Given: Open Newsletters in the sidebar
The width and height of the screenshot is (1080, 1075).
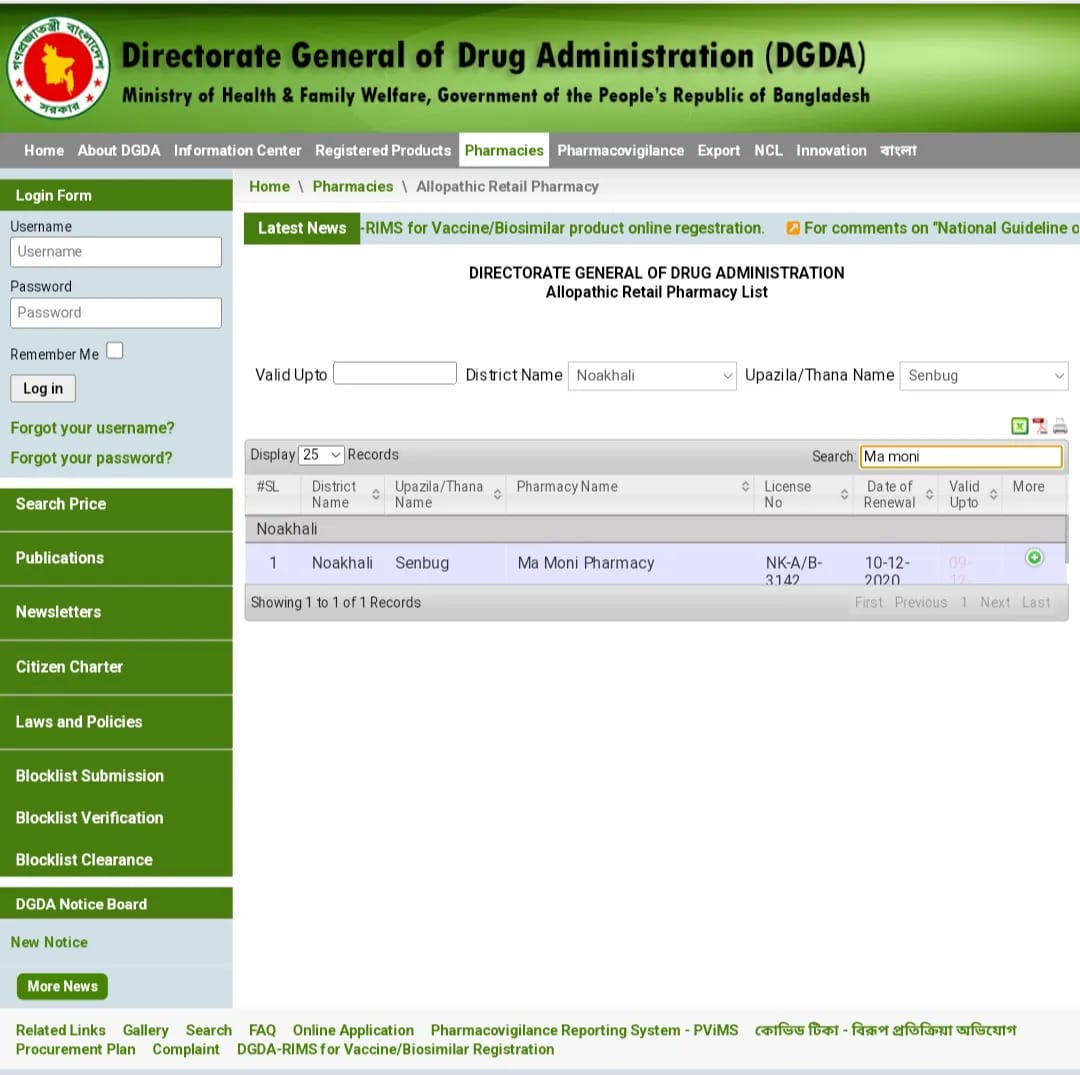Looking at the screenshot, I should [116, 612].
